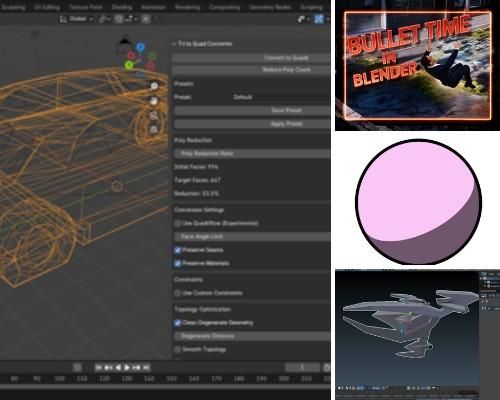This screenshot has width=500, height=400.
Task: Toggle the viewport overlays button
Action: pyautogui.click(x=319, y=19)
